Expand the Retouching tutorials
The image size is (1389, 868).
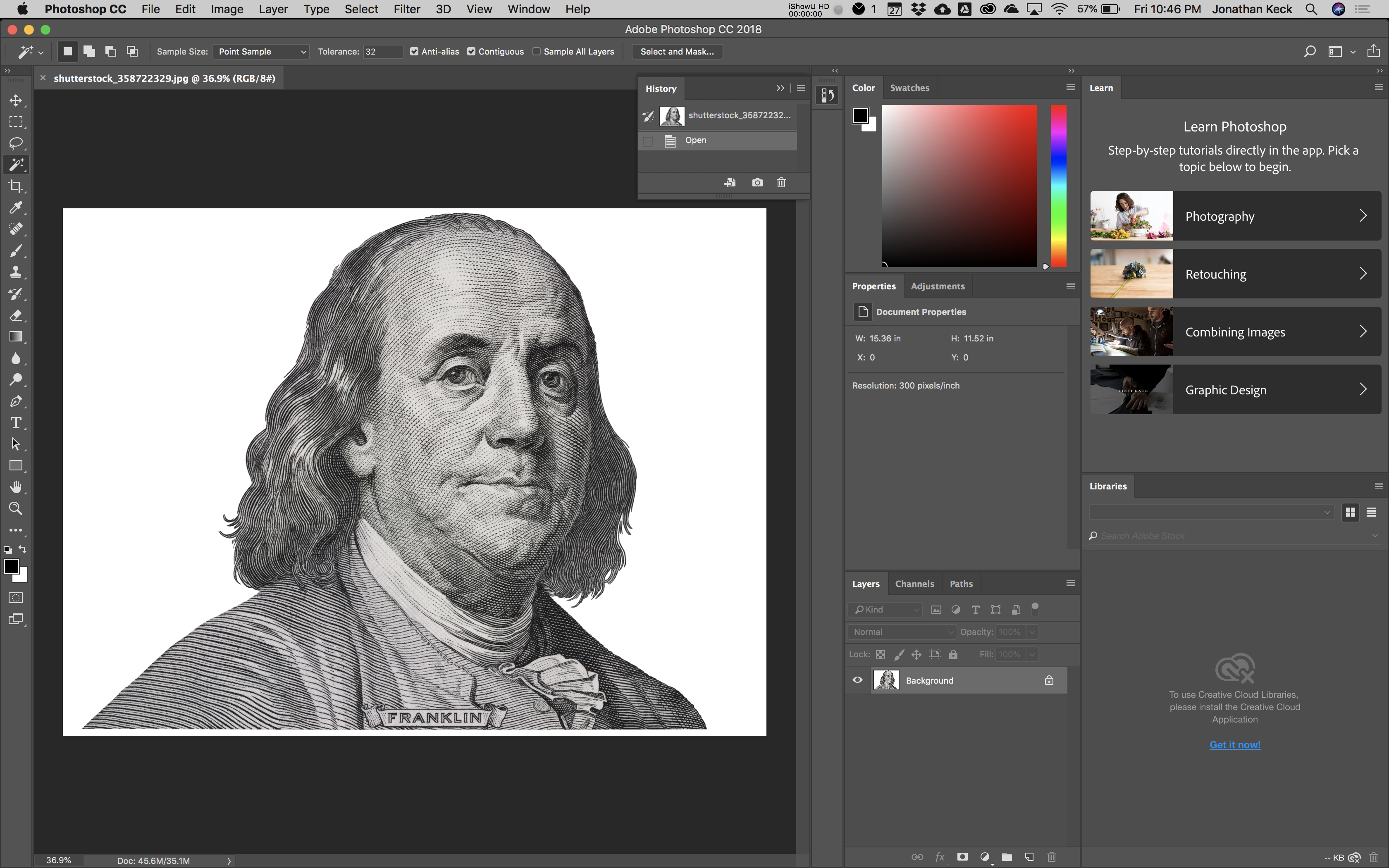(1235, 274)
